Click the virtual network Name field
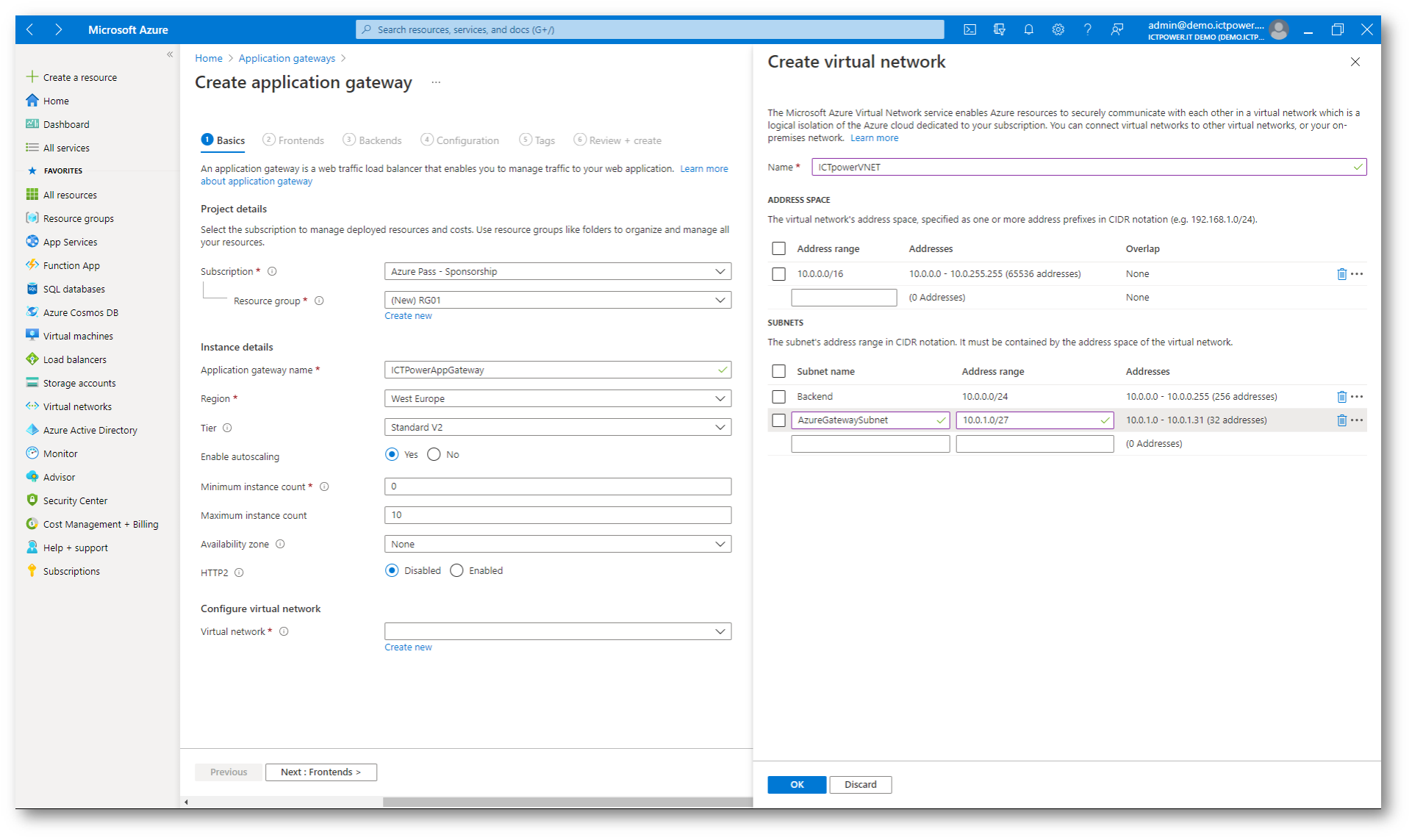 pyautogui.click(x=1089, y=167)
